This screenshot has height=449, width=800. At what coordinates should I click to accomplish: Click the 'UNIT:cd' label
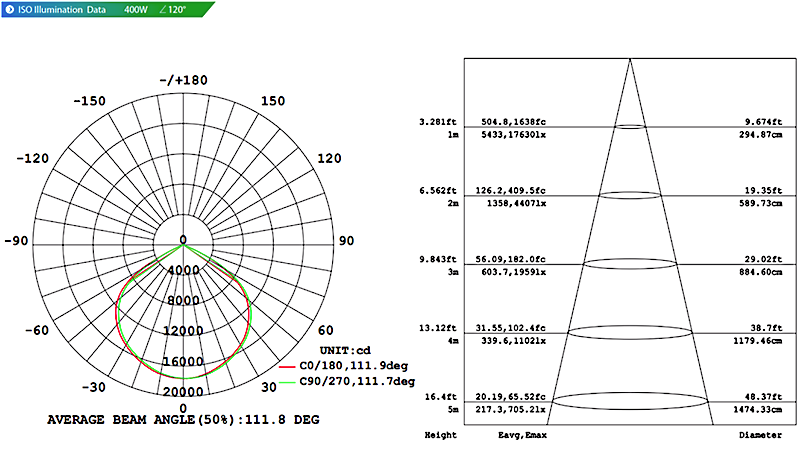click(345, 351)
